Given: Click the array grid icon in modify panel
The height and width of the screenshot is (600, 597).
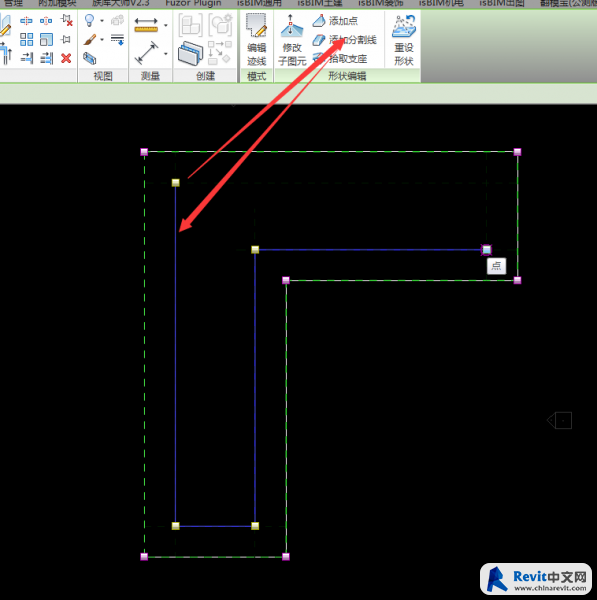Looking at the screenshot, I should (26, 39).
